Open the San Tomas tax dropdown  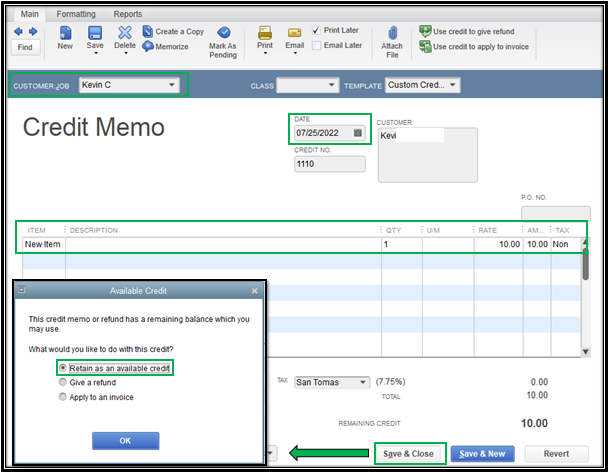[362, 382]
